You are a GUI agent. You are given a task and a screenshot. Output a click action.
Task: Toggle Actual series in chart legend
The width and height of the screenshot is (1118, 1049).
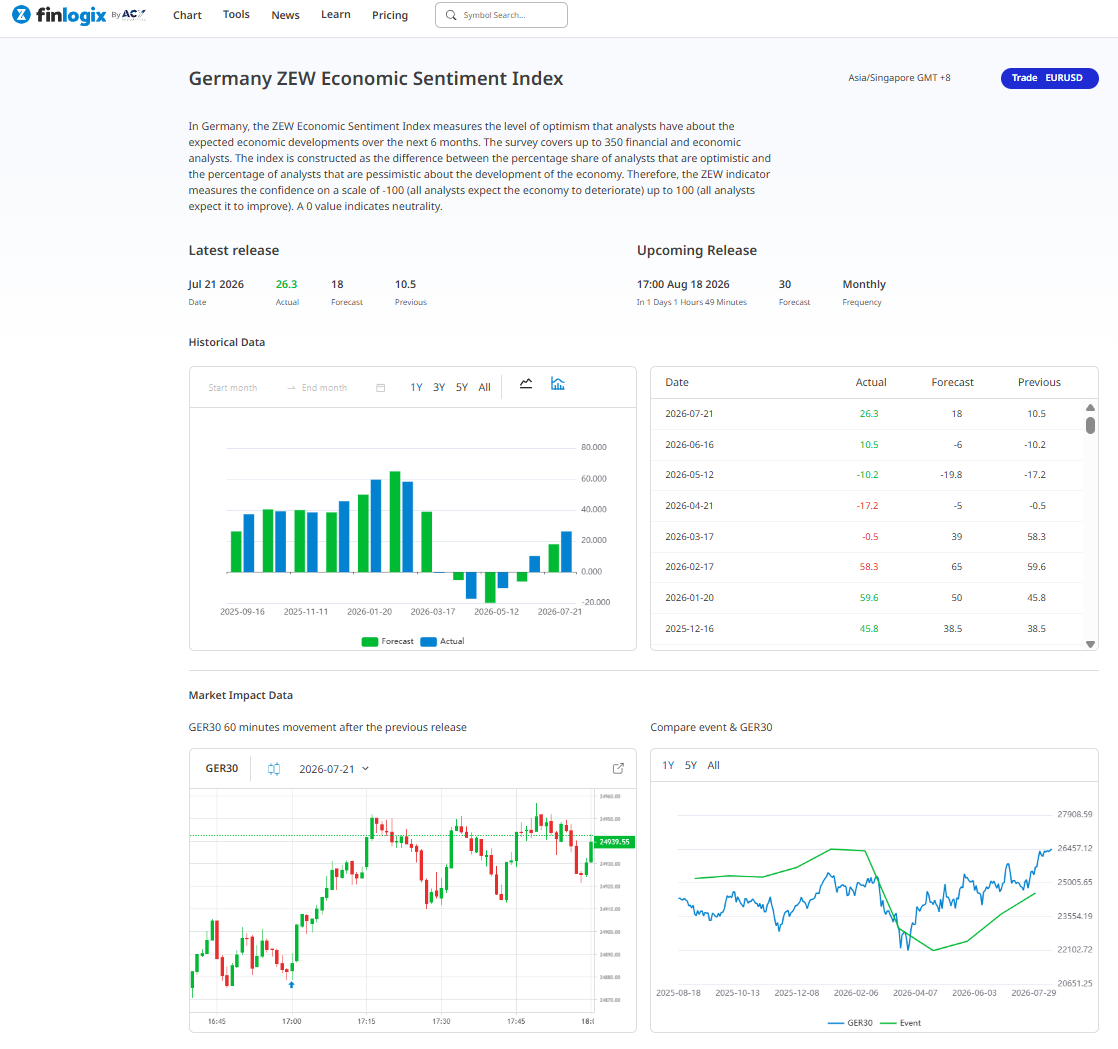point(443,641)
